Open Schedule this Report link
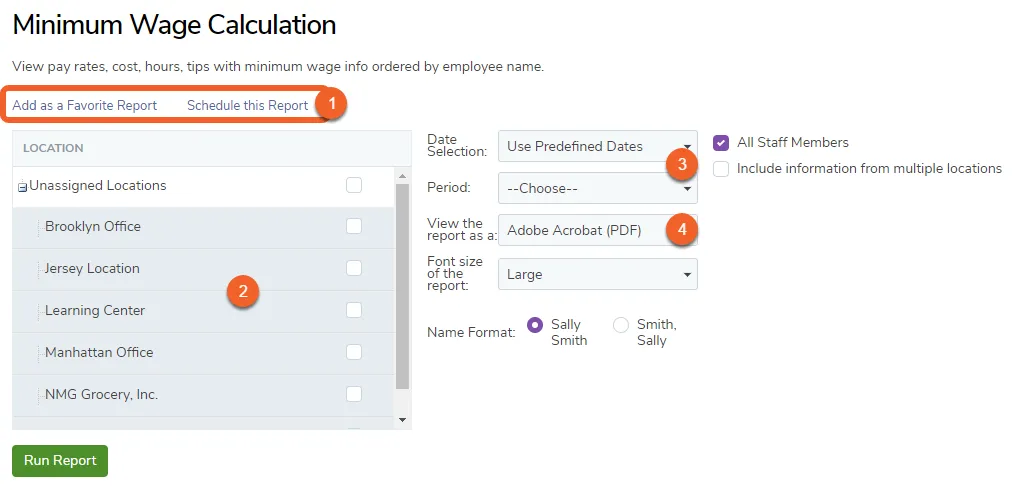The height and width of the screenshot is (490, 1024). [248, 105]
